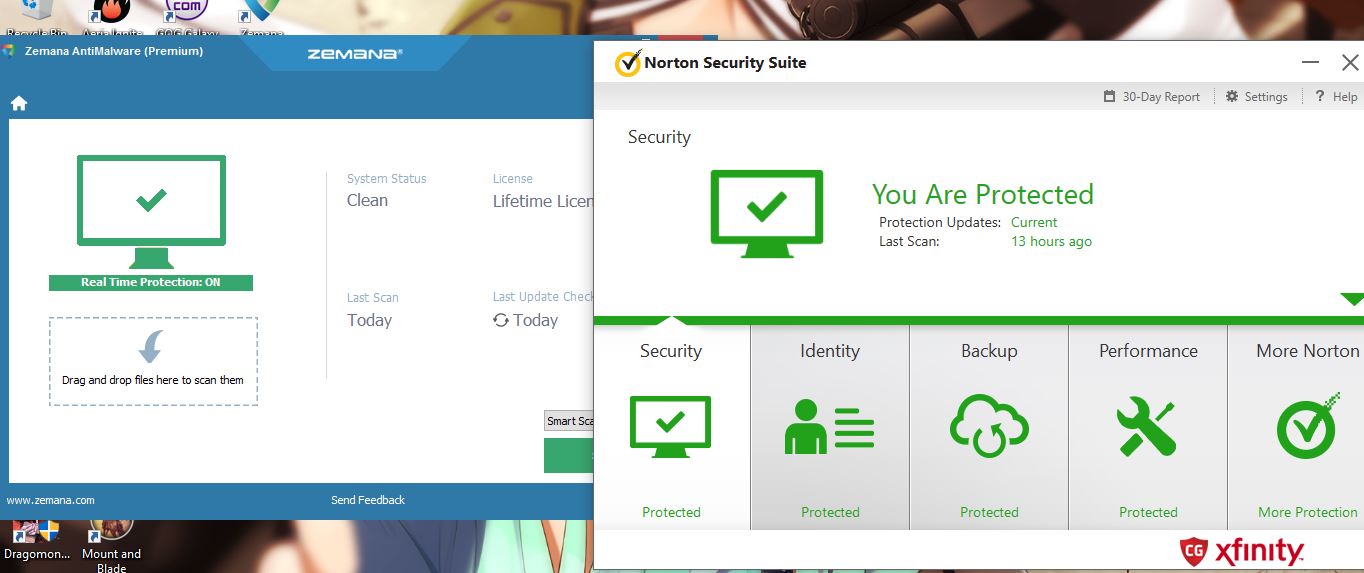The width and height of the screenshot is (1364, 573).
Task: Go to Zemana home via house icon
Action: [x=19, y=103]
